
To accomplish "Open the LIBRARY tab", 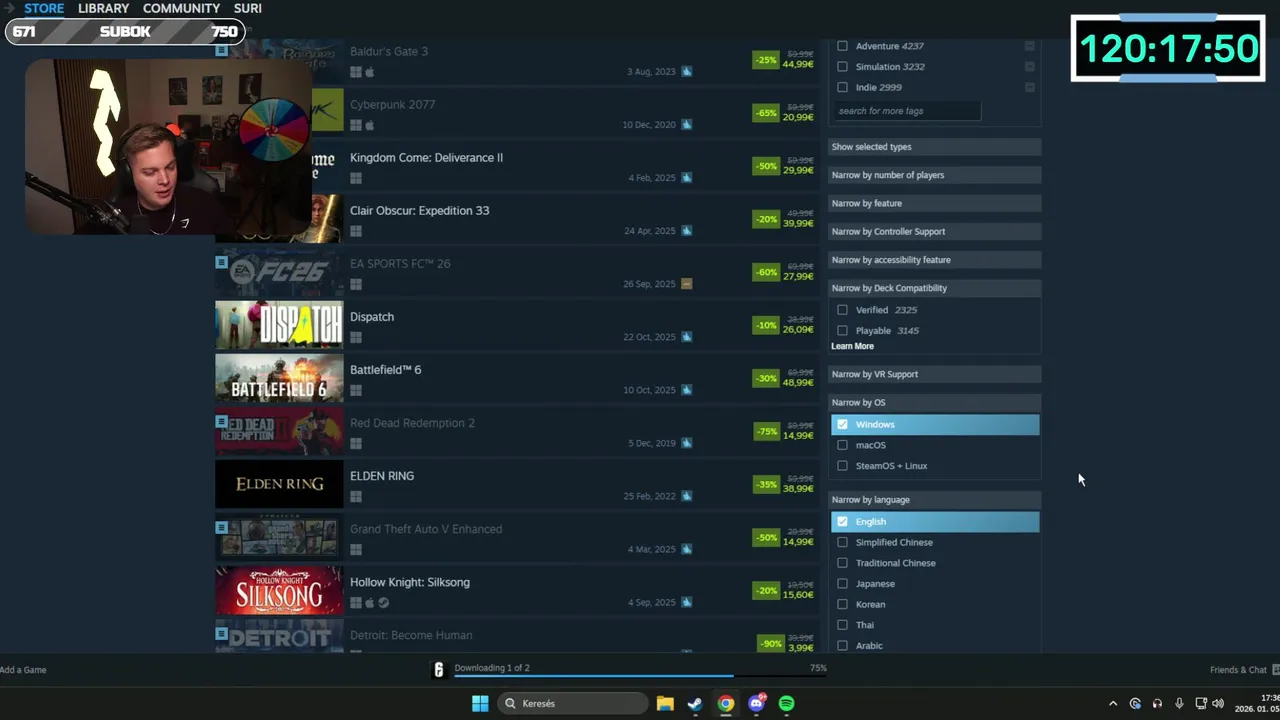I will click(104, 8).
